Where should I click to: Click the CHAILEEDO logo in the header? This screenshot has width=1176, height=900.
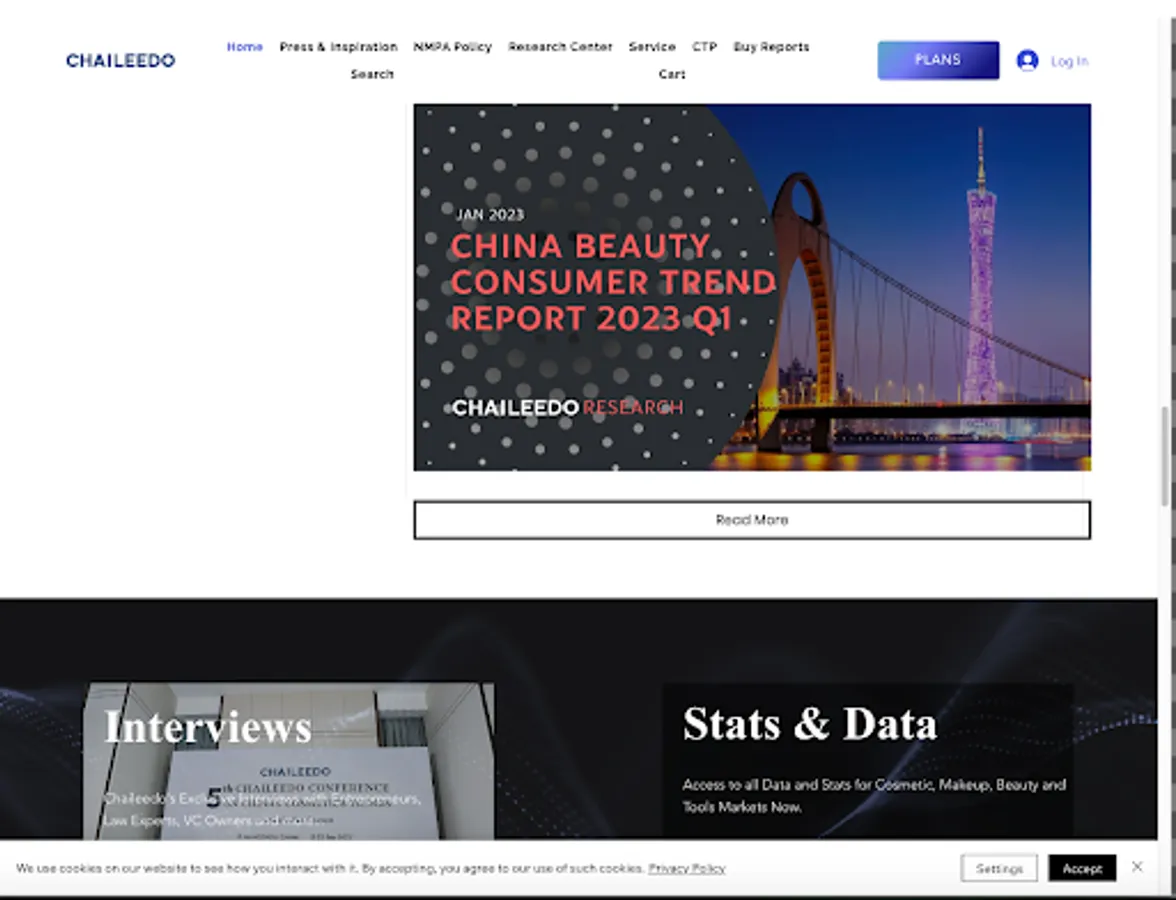121,61
